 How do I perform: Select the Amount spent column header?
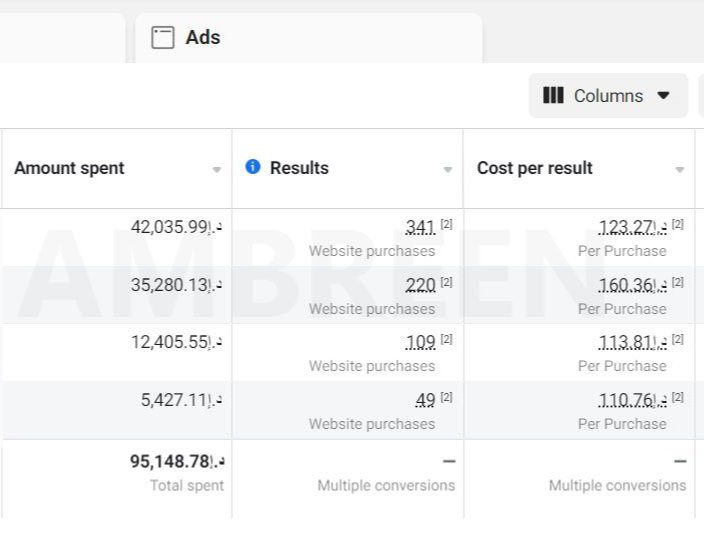pyautogui.click(x=70, y=168)
